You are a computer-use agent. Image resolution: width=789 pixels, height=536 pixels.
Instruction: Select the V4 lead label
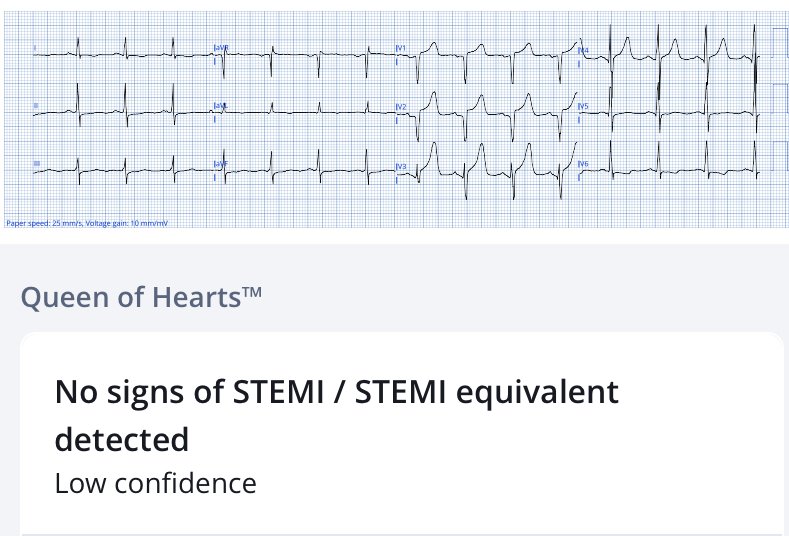point(584,49)
